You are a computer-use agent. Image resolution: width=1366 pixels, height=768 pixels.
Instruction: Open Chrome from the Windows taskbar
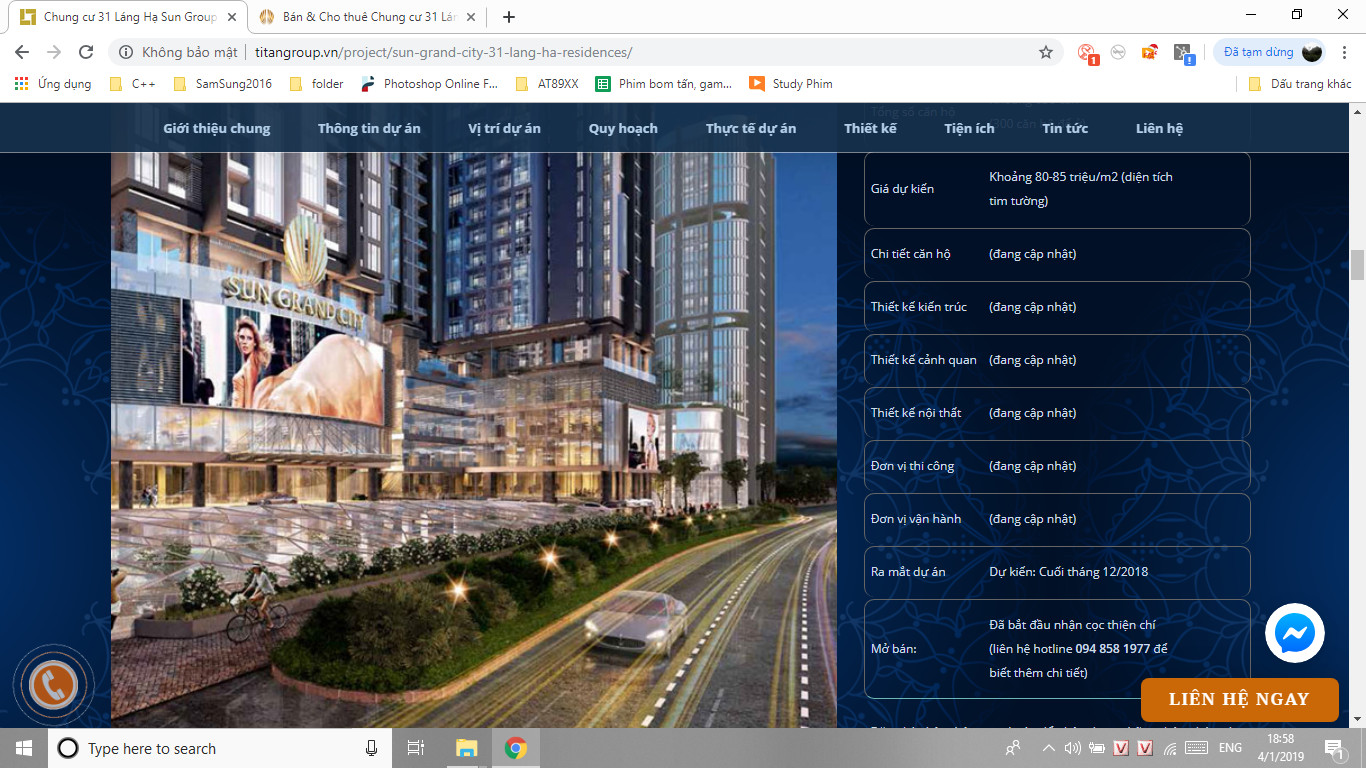pyautogui.click(x=516, y=748)
